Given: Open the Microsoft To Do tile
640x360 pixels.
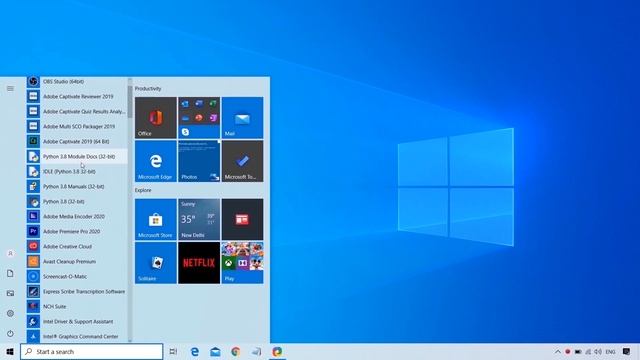Looking at the screenshot, I should [242, 161].
